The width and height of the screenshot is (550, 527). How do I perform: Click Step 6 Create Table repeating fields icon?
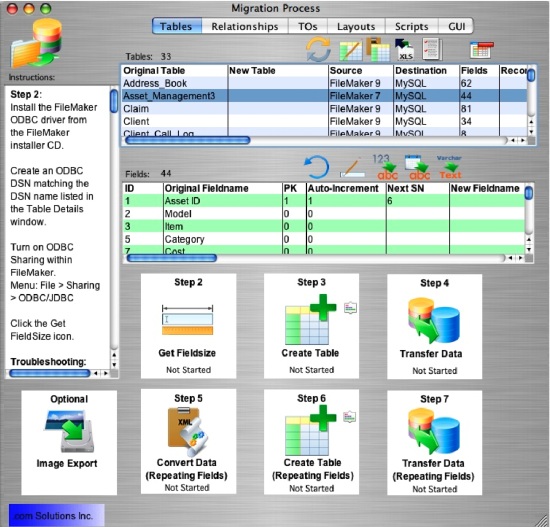[311, 430]
